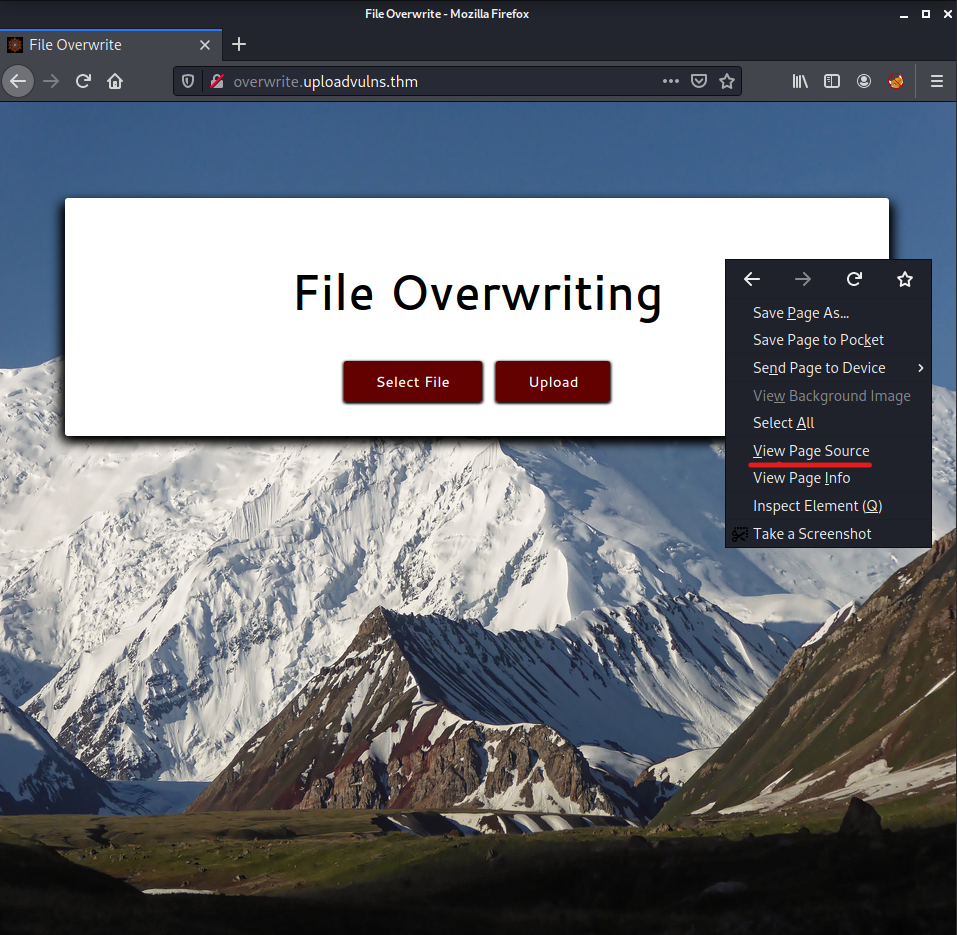
Task: Click the Forward arrow in the context menu
Action: click(803, 280)
